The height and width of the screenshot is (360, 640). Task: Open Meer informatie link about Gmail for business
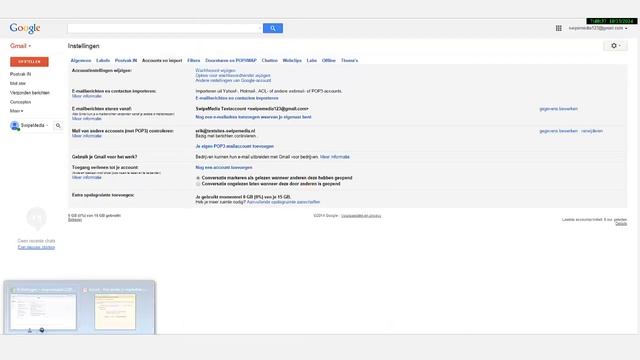point(335,157)
